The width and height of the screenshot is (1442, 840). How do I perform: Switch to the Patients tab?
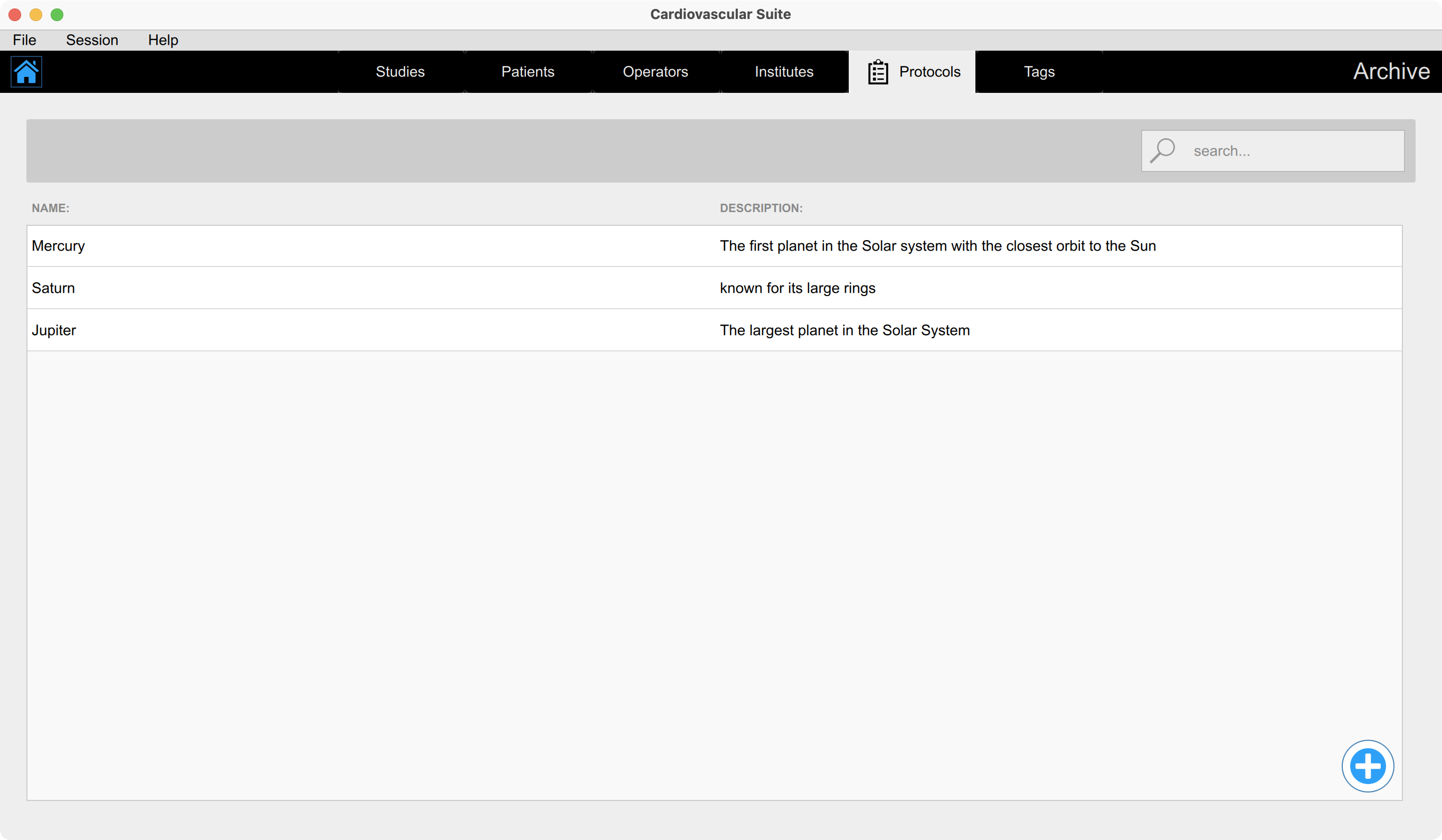pyautogui.click(x=528, y=72)
